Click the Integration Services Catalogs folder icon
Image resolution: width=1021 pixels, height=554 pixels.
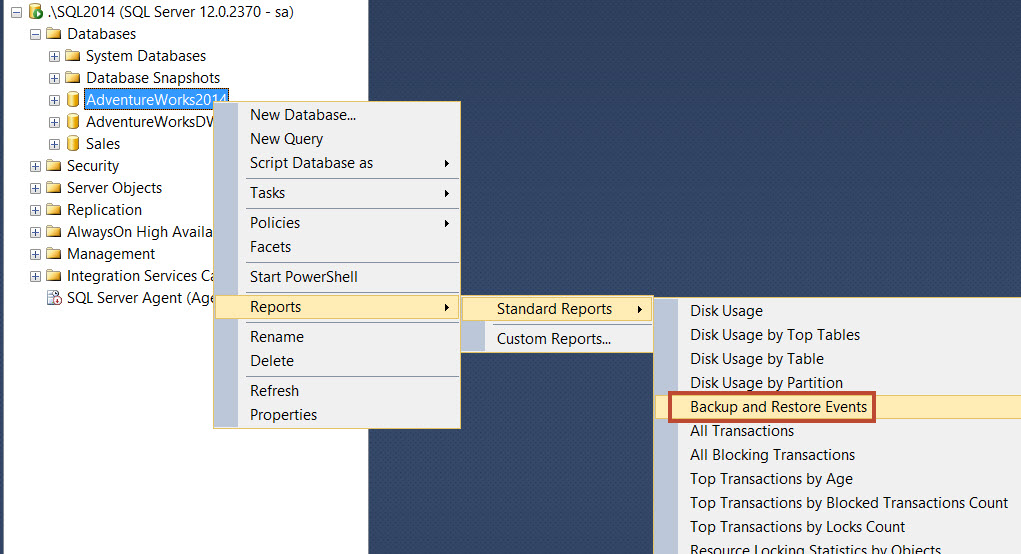click(x=54, y=275)
